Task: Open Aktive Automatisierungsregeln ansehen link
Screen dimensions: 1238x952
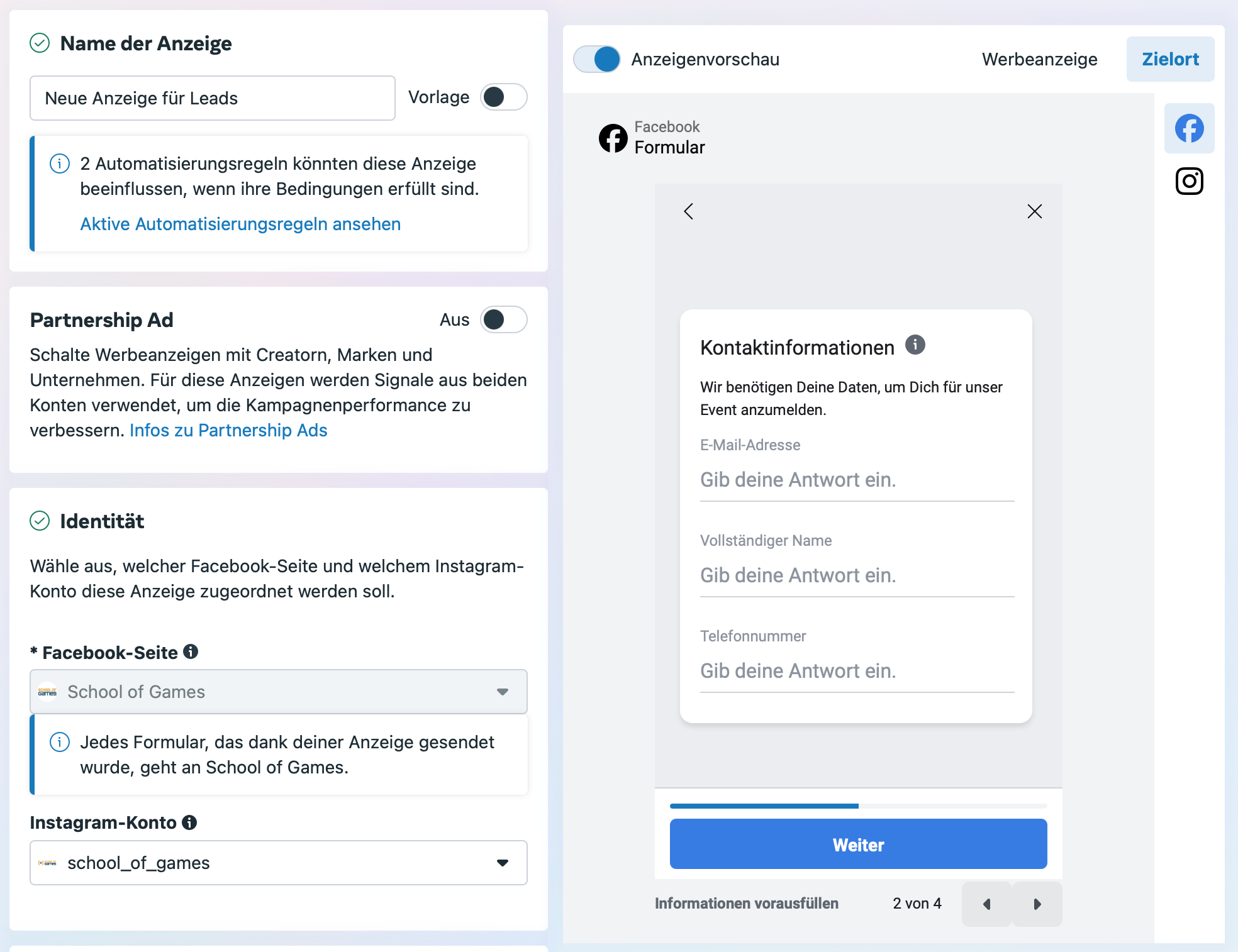Action: click(240, 224)
